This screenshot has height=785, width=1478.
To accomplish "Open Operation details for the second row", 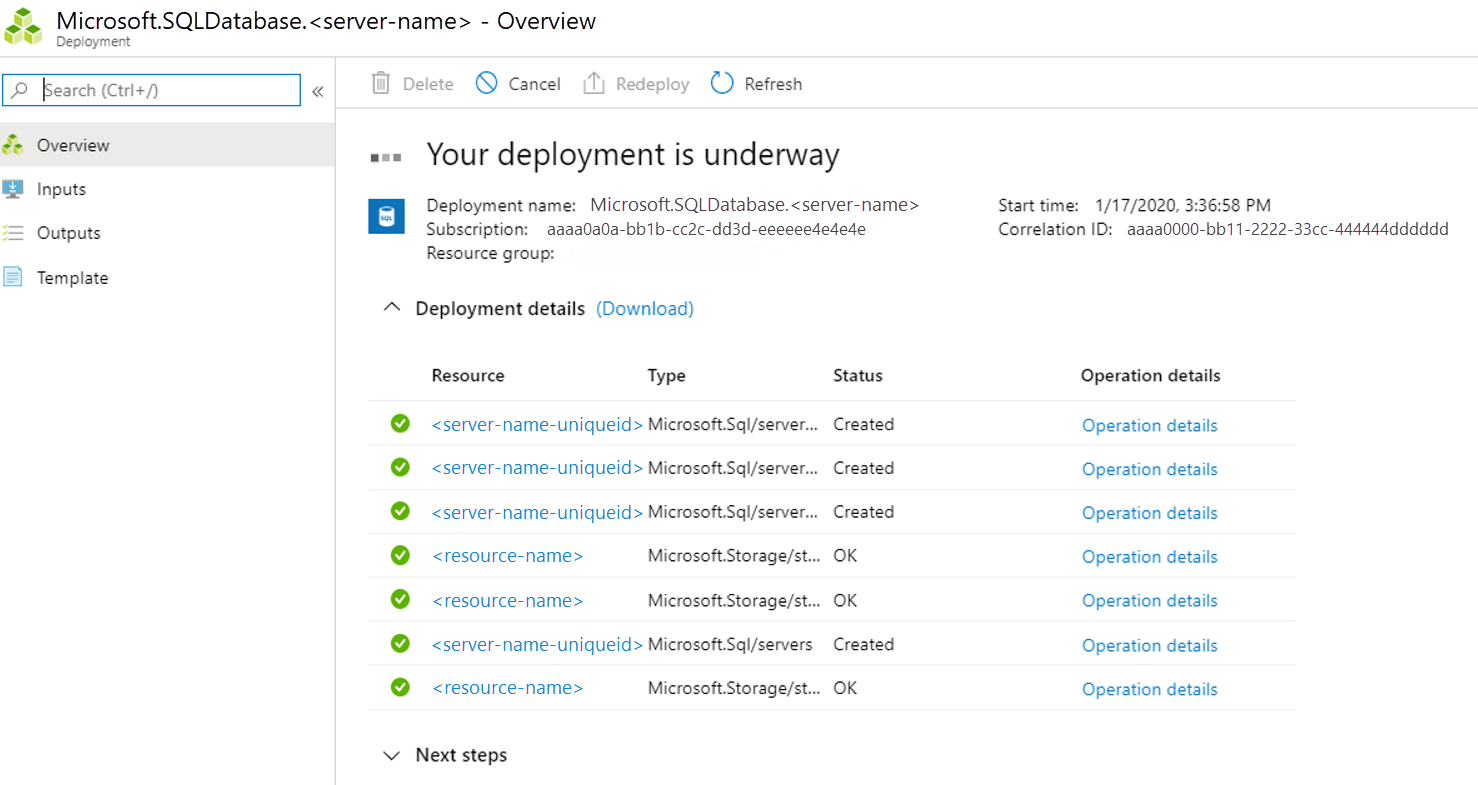I will click(x=1150, y=469).
